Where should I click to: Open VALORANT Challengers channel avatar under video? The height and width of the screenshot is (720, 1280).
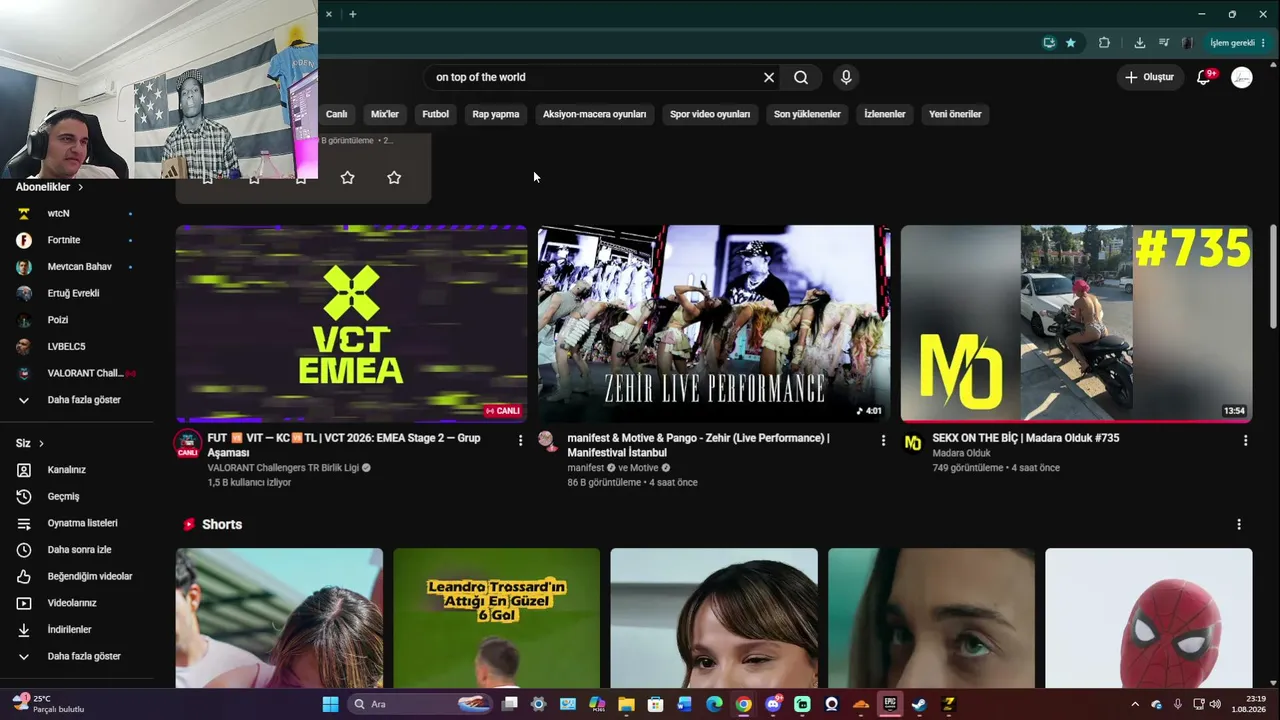[x=188, y=444]
